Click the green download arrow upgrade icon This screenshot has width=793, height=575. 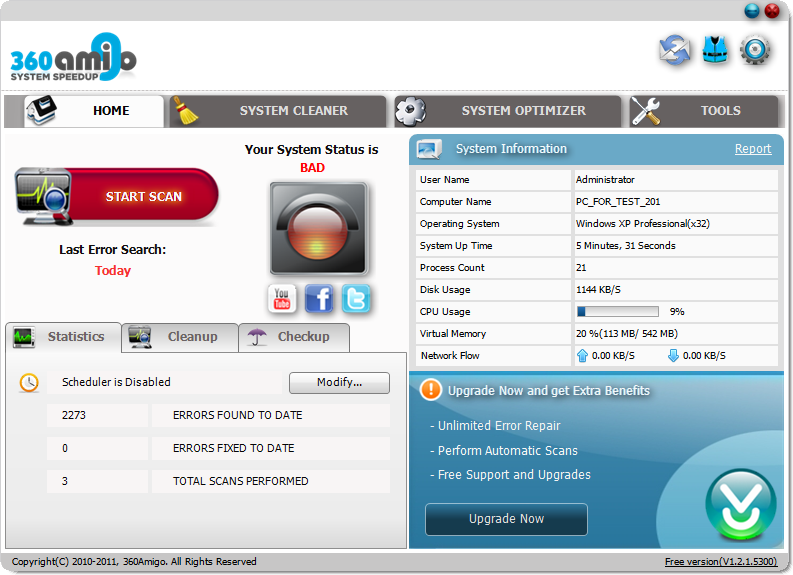point(740,505)
